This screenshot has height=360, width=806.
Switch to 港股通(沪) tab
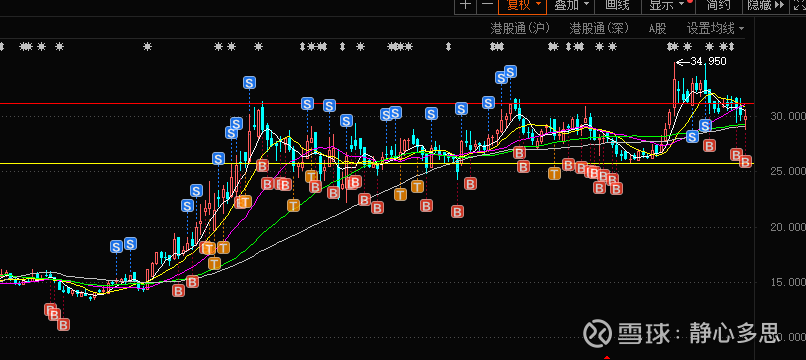520,28
